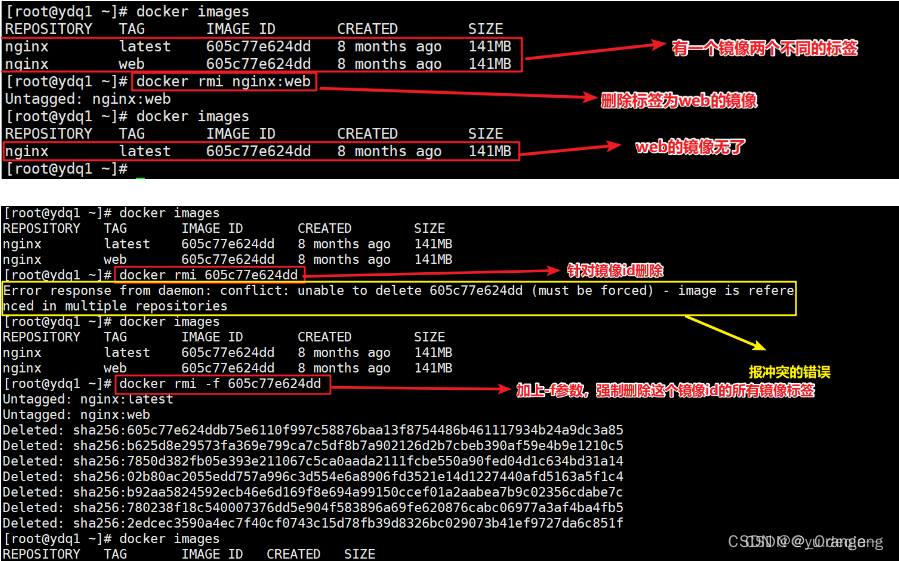The width and height of the screenshot is (899, 561).
Task: Click the "docker rmi nginx:web" command text
Action: 224,81
